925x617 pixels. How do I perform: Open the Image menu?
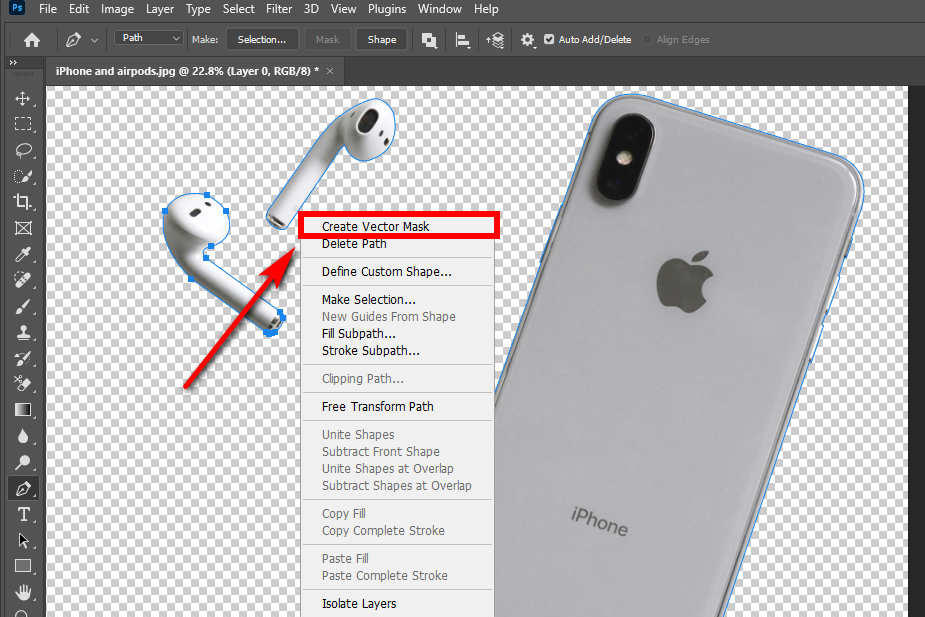click(x=117, y=9)
